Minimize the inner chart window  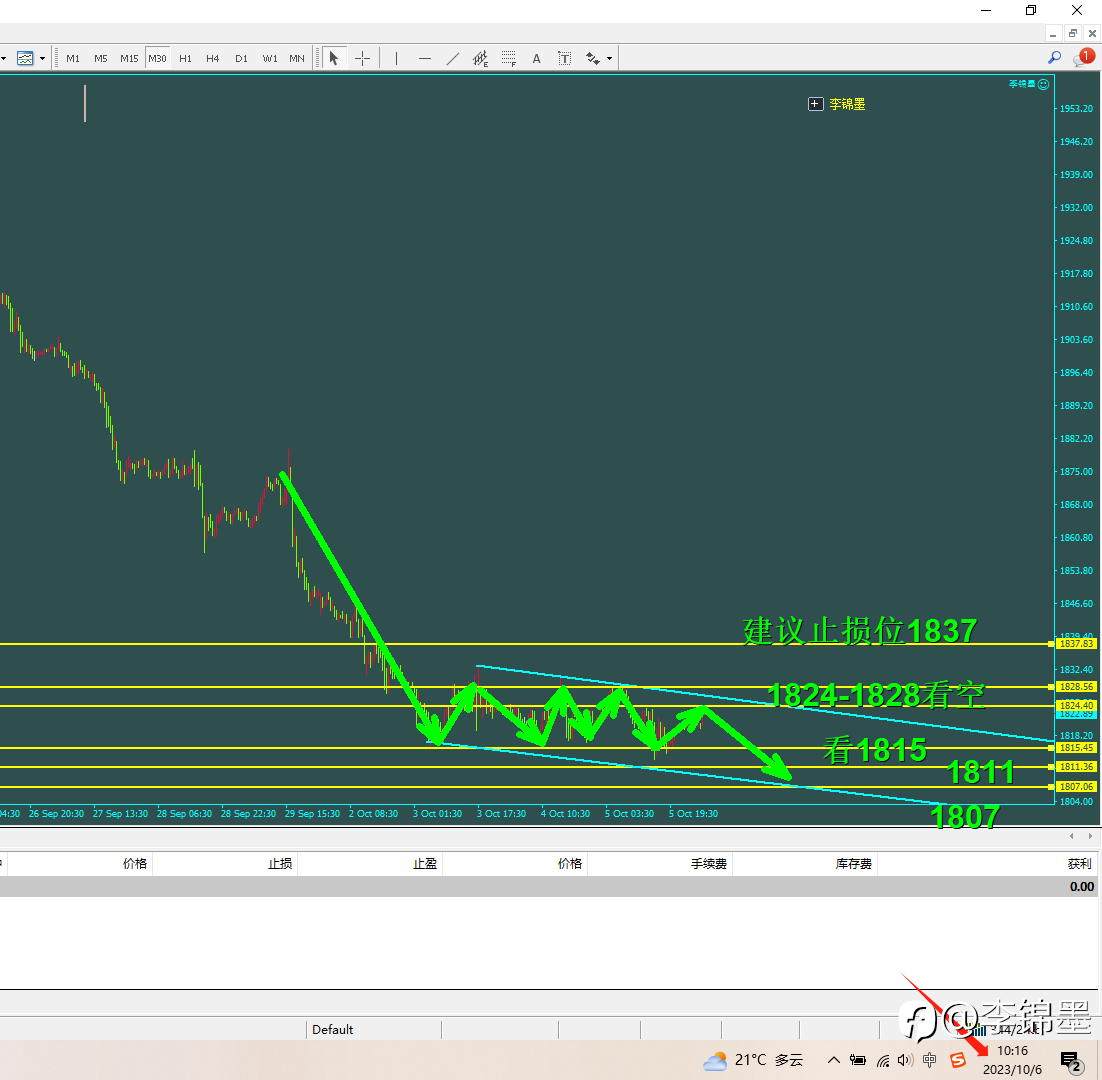tap(1053, 34)
